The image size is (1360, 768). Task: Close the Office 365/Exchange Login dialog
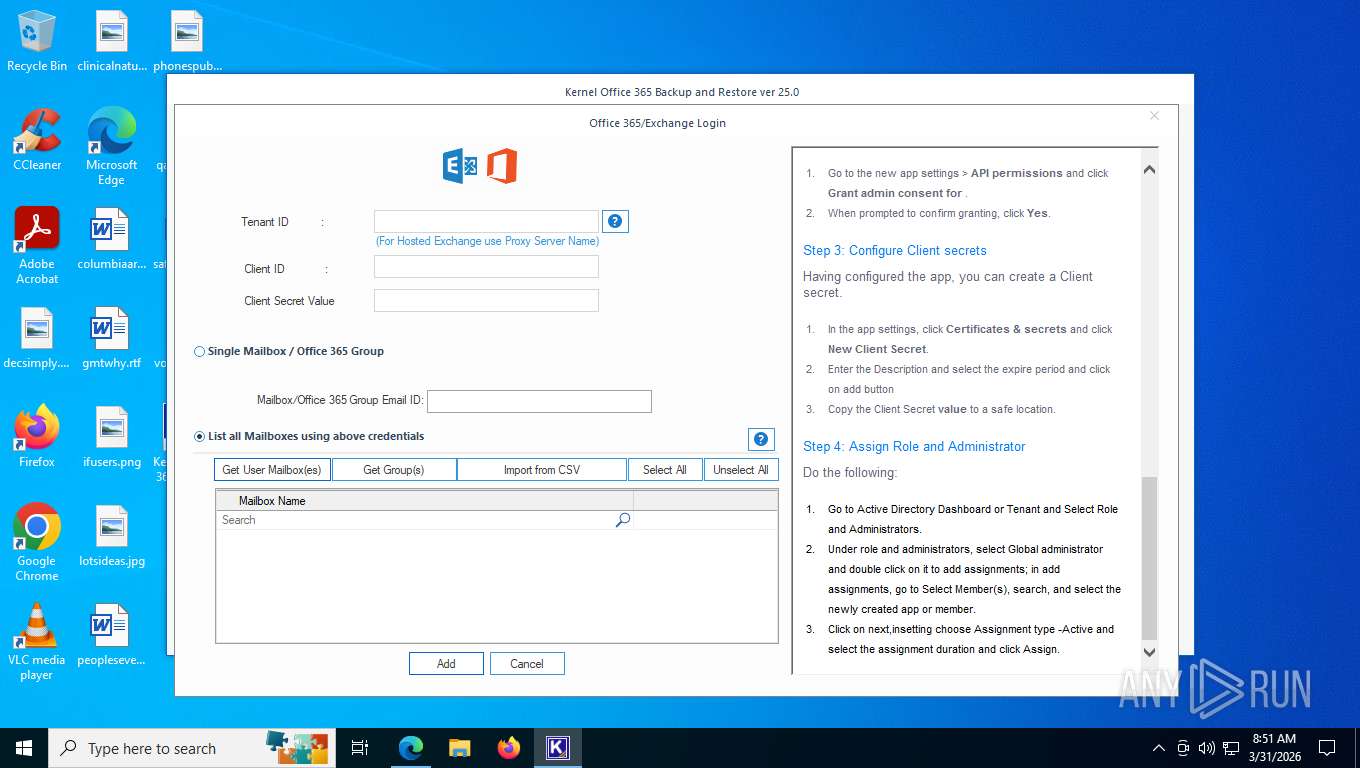[1154, 116]
